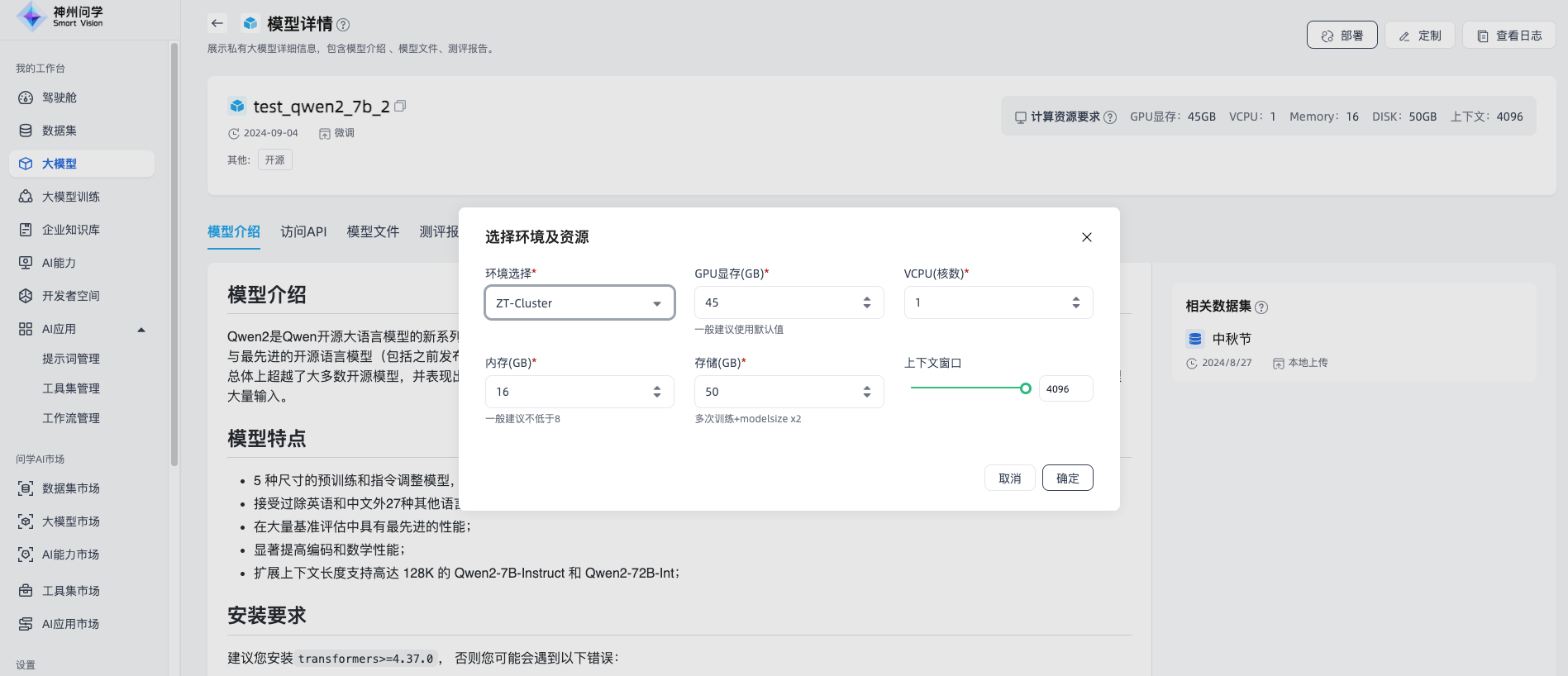Go to 企业知识库 sidebar item
This screenshot has height=676, width=1568.
coord(70,230)
